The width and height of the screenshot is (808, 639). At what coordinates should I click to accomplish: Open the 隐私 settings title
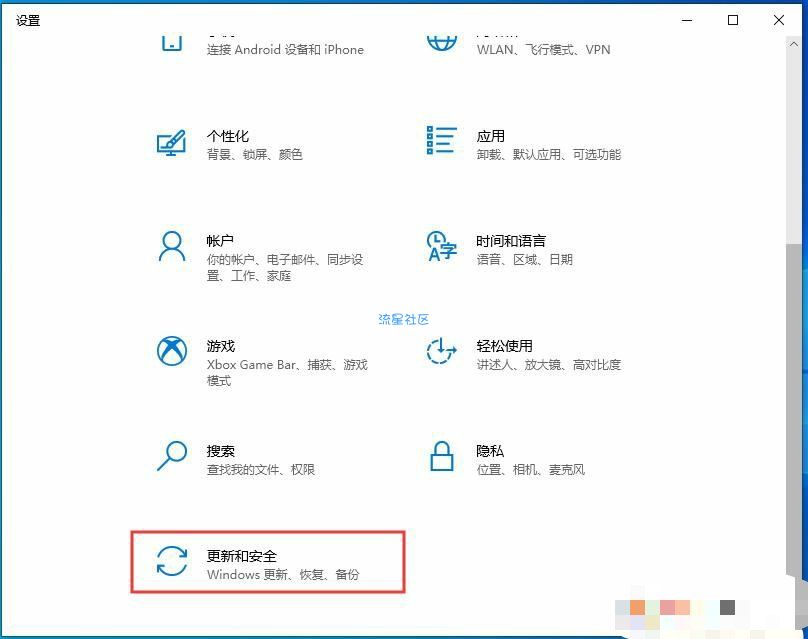click(490, 451)
